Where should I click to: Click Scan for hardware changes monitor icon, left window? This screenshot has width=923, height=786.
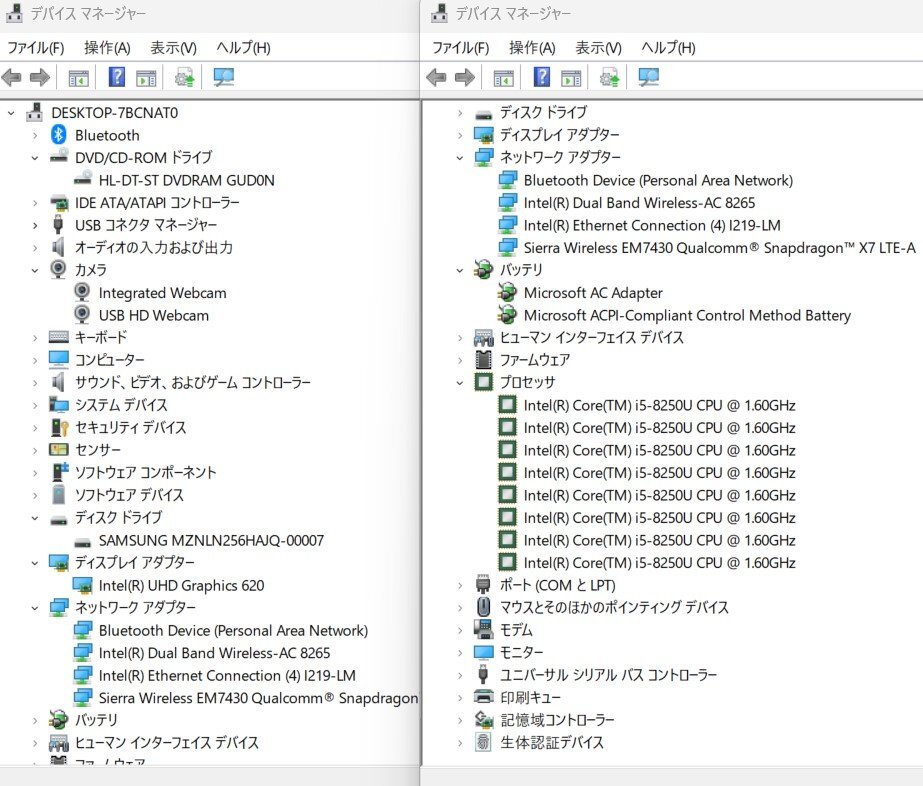(x=224, y=77)
